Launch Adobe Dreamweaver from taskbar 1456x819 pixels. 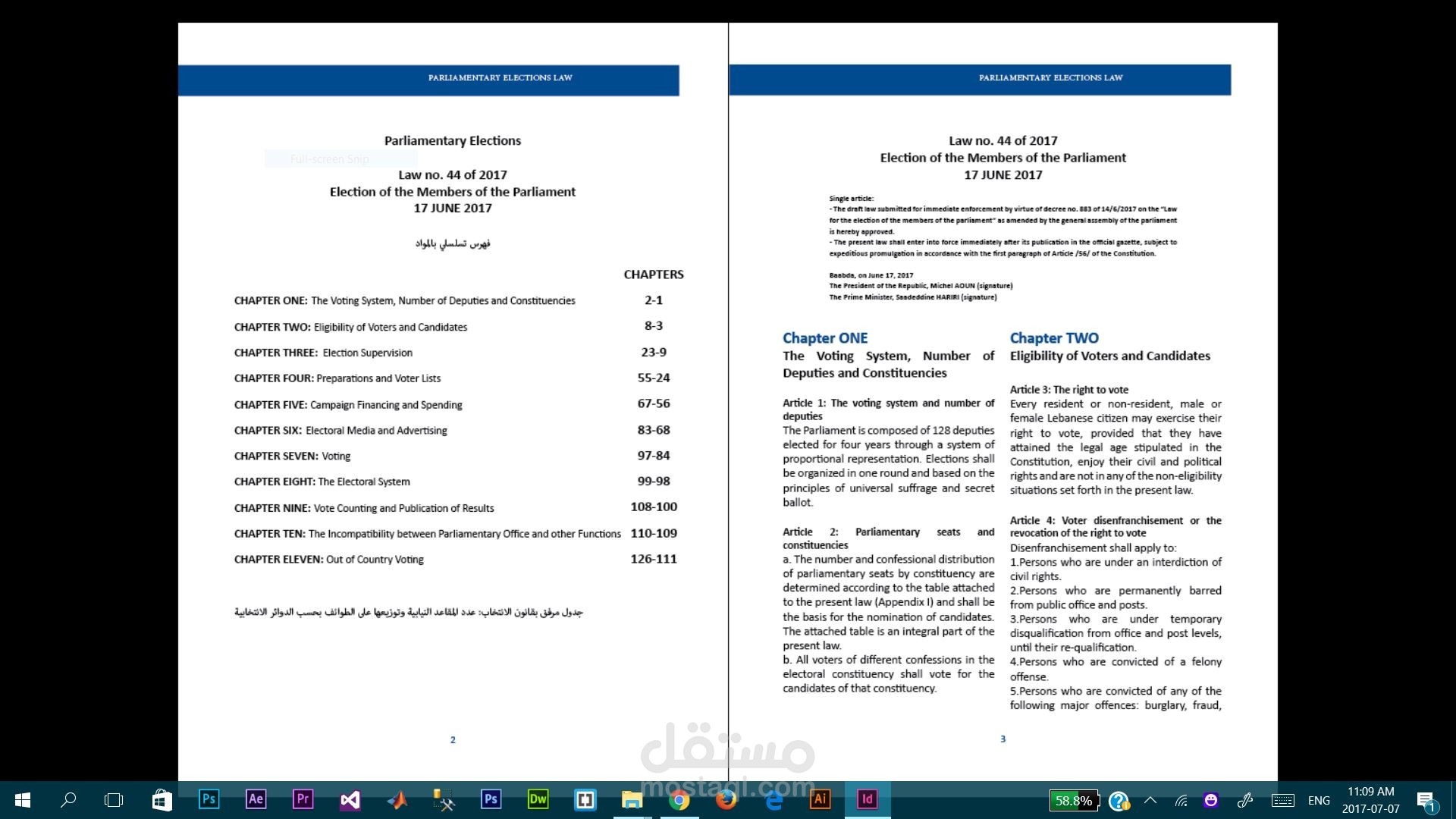(538, 799)
